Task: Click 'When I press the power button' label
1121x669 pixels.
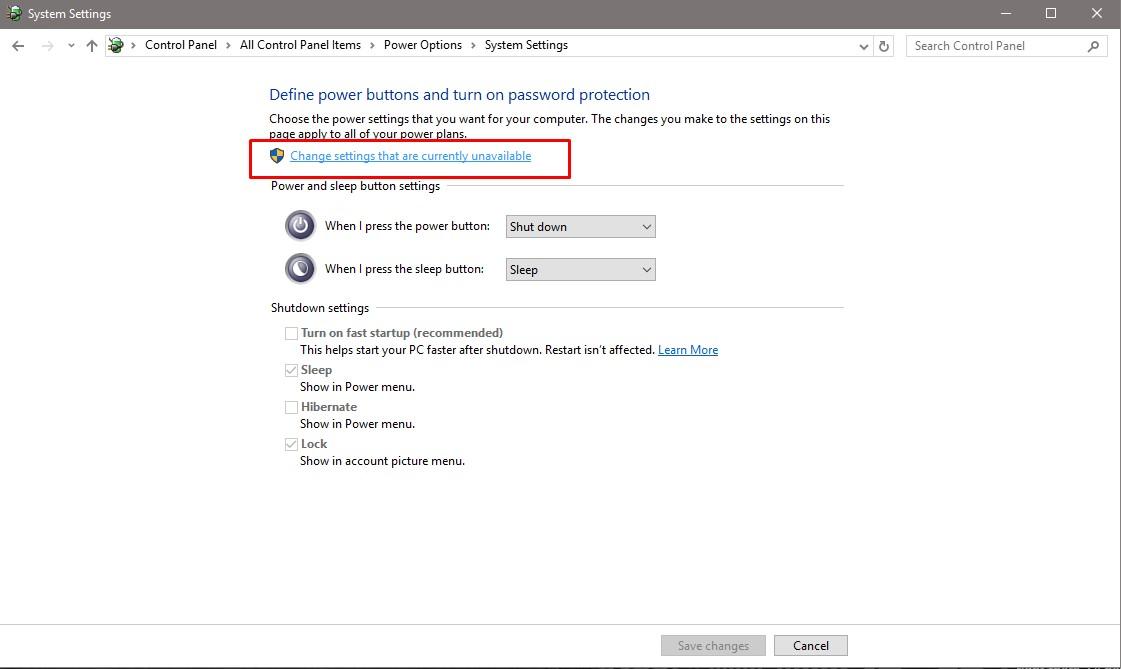Action: click(x=408, y=226)
